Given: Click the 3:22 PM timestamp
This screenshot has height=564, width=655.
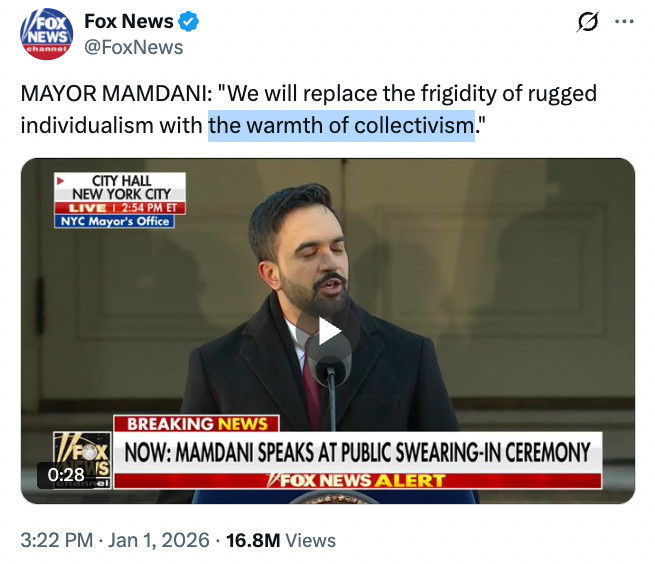Looking at the screenshot, I should (x=55, y=540).
